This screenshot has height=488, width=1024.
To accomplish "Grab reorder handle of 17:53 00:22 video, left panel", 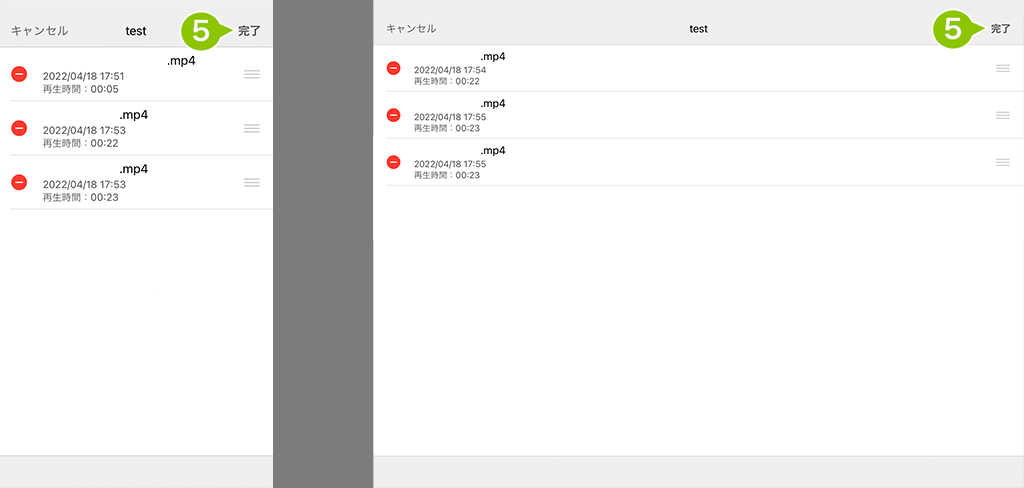I will (x=251, y=129).
